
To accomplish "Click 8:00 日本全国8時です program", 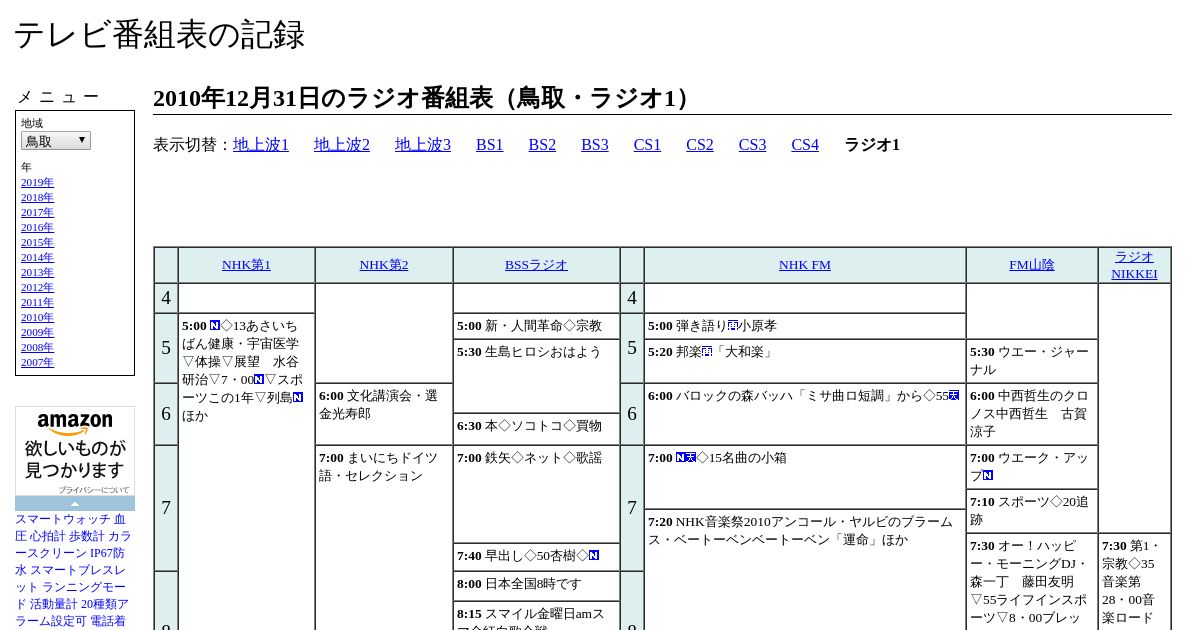I will [536, 586].
